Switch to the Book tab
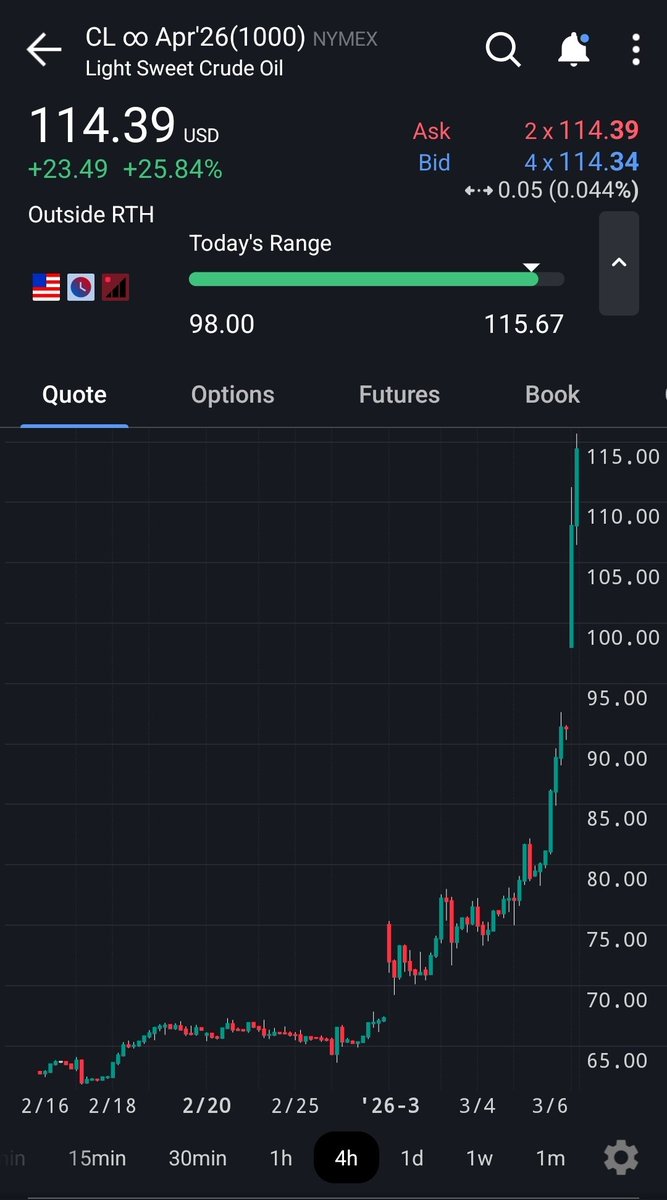Screen dimensions: 667x1200 [x=552, y=395]
